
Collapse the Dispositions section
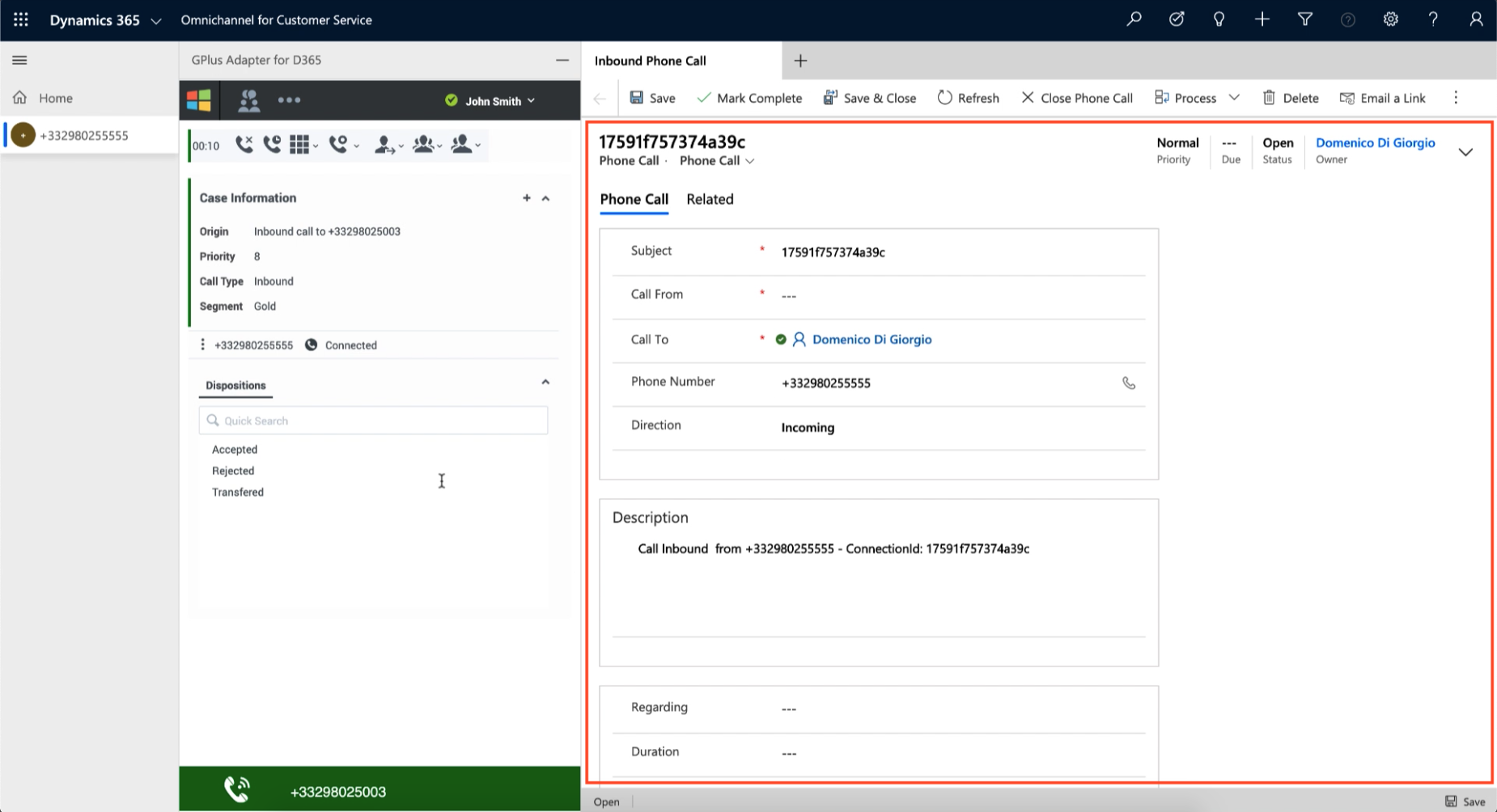[545, 382]
